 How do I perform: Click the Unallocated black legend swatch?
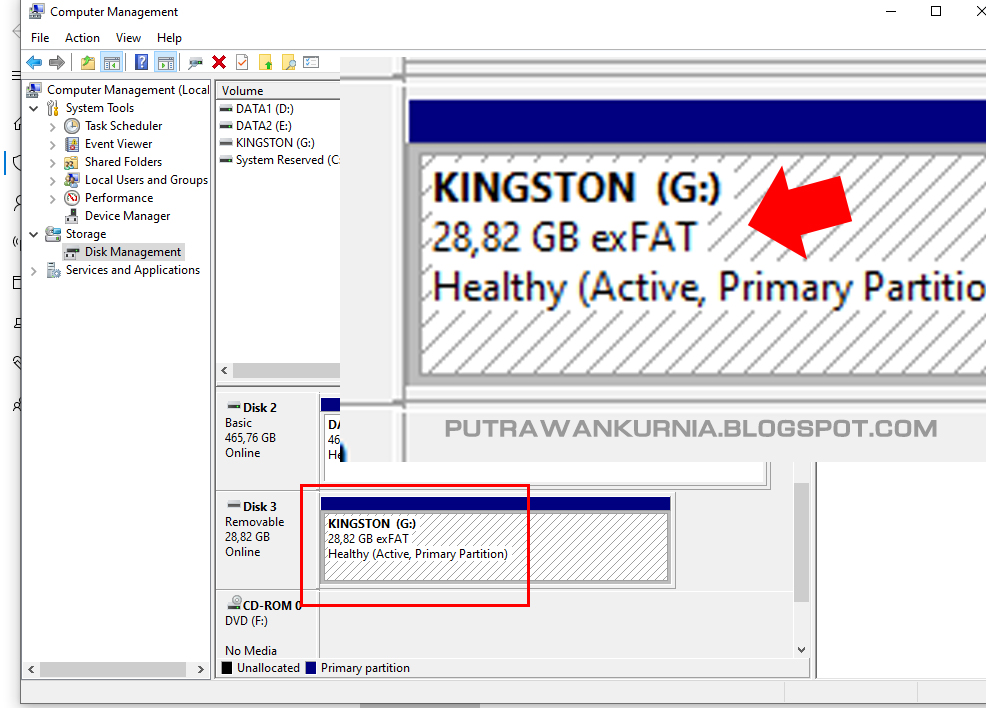click(227, 668)
